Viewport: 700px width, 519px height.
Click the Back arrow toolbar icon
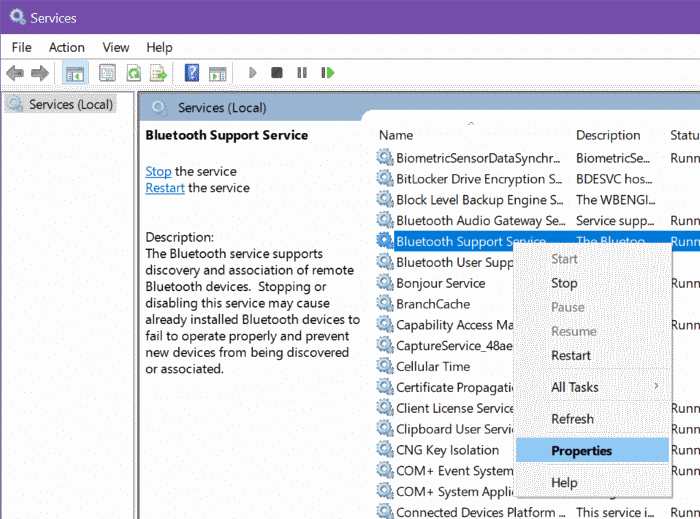pos(15,73)
